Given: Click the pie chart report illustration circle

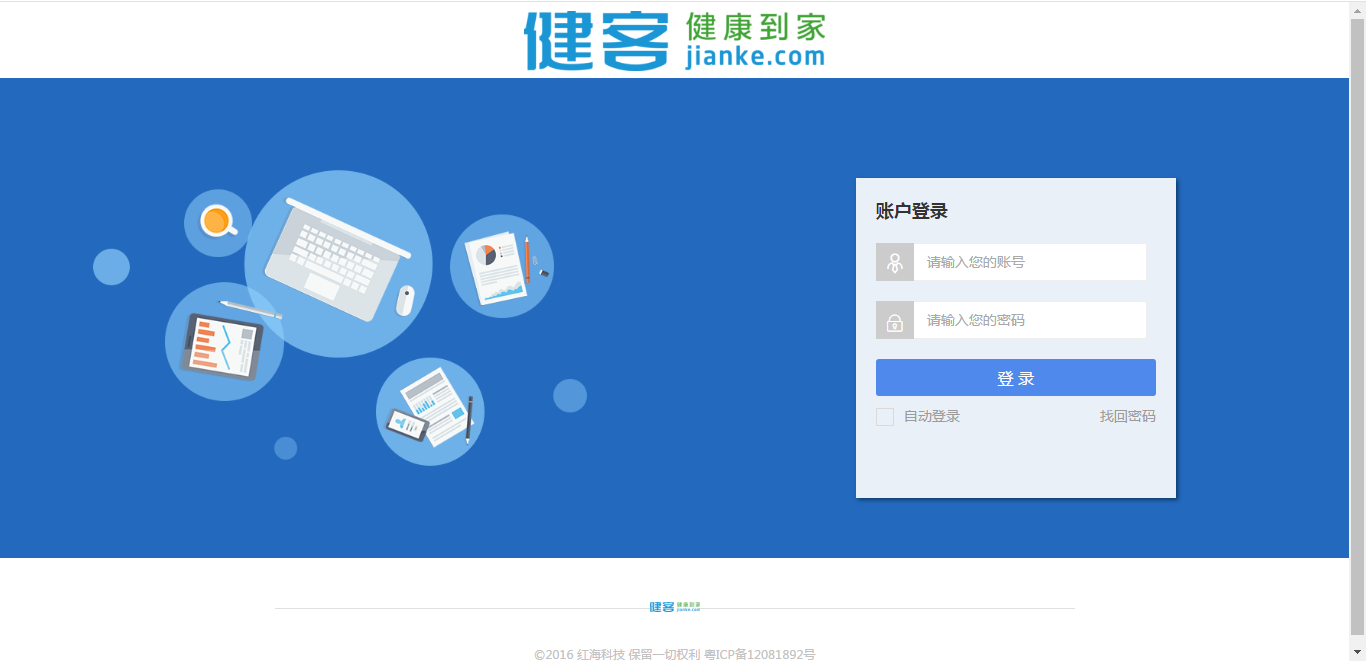Looking at the screenshot, I should pos(502,266).
